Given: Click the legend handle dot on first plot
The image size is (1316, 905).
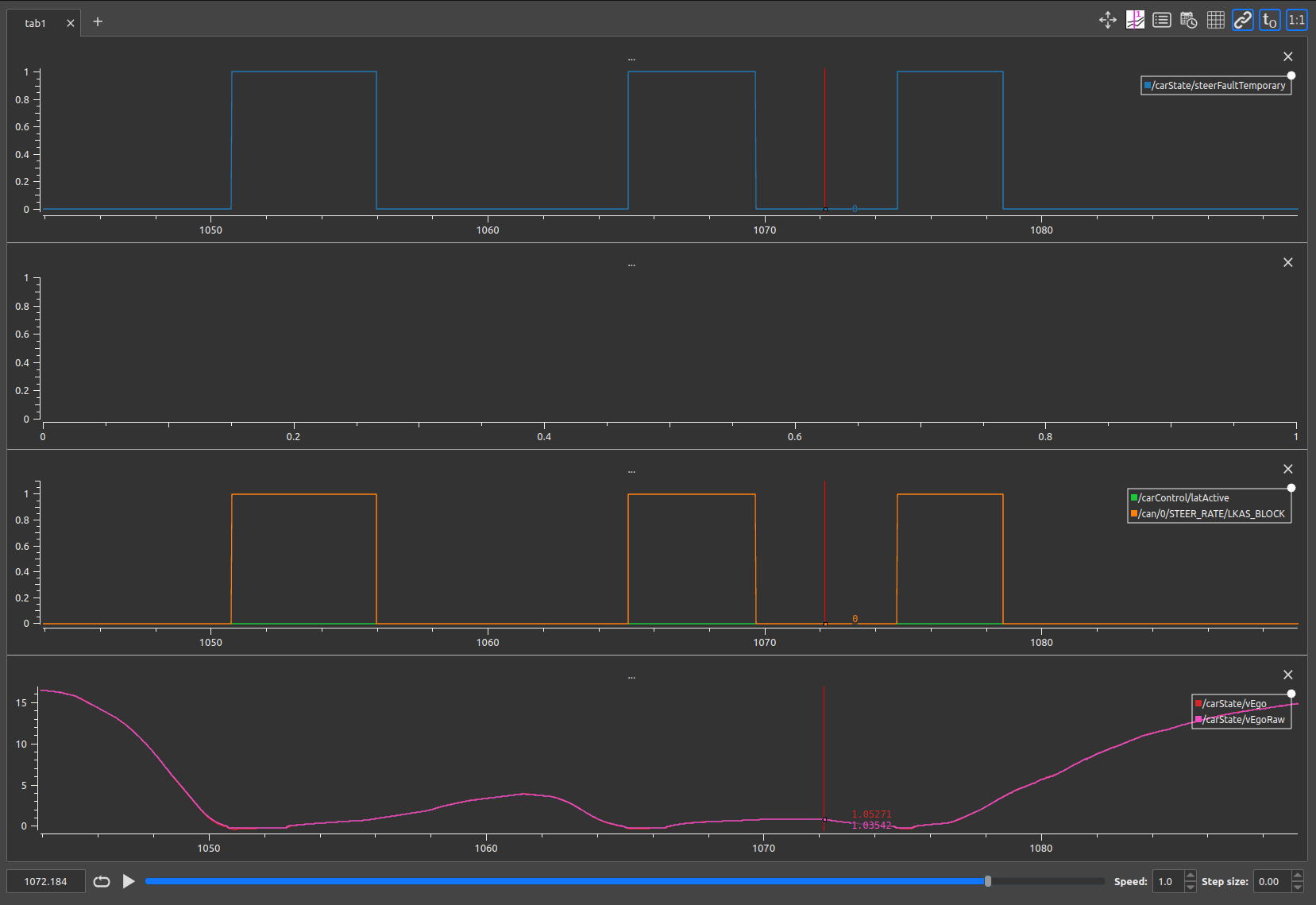Looking at the screenshot, I should [x=1291, y=75].
